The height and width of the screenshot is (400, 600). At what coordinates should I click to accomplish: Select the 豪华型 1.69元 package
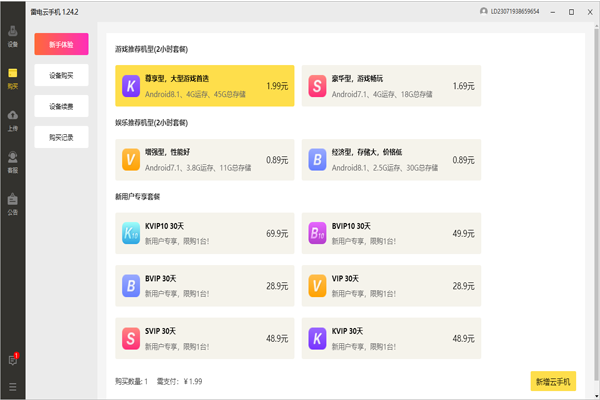[391, 86]
